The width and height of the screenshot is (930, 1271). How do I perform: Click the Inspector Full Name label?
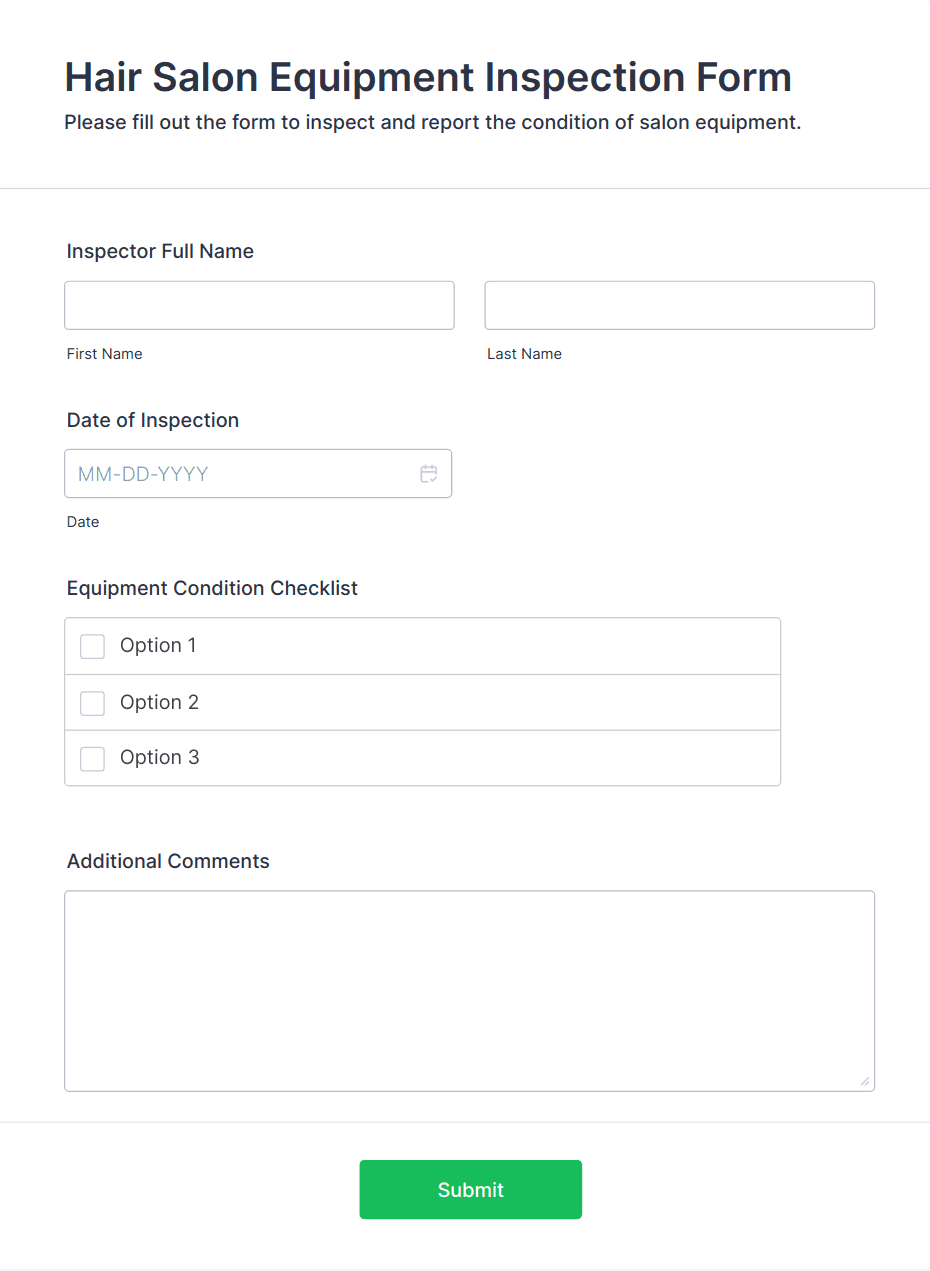coord(160,251)
